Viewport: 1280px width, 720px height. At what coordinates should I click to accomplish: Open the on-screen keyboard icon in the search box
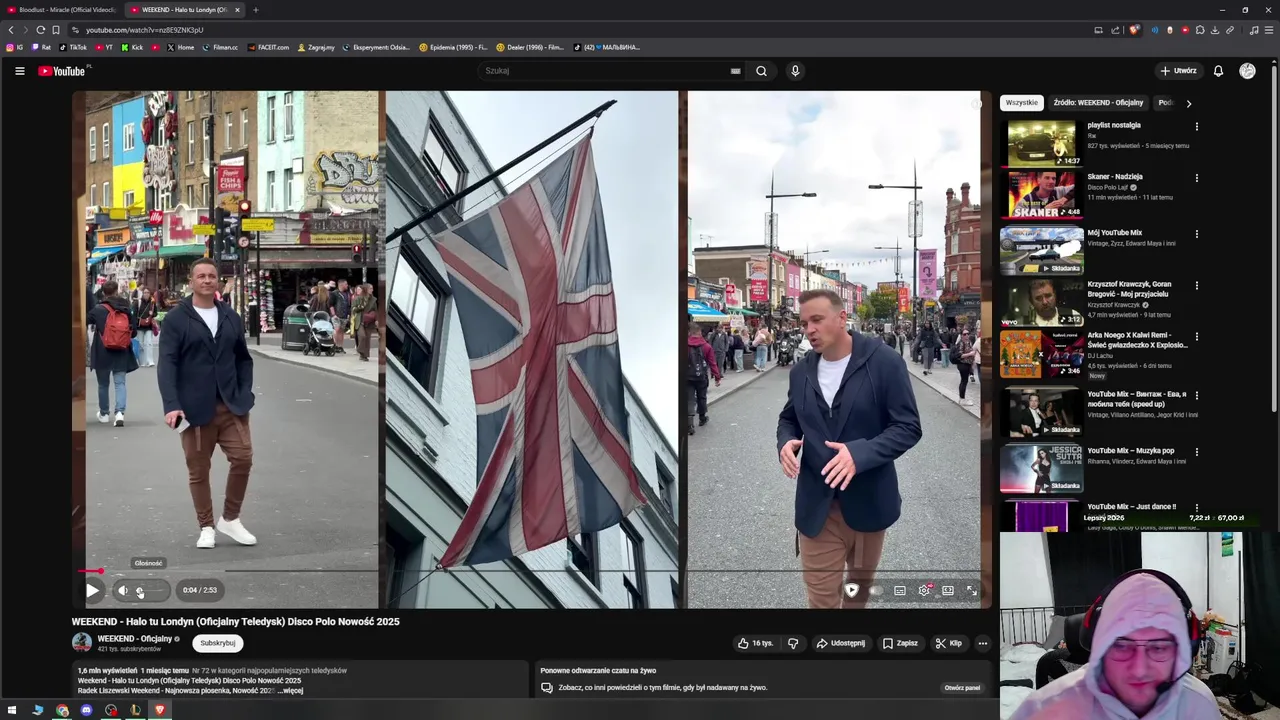click(735, 71)
